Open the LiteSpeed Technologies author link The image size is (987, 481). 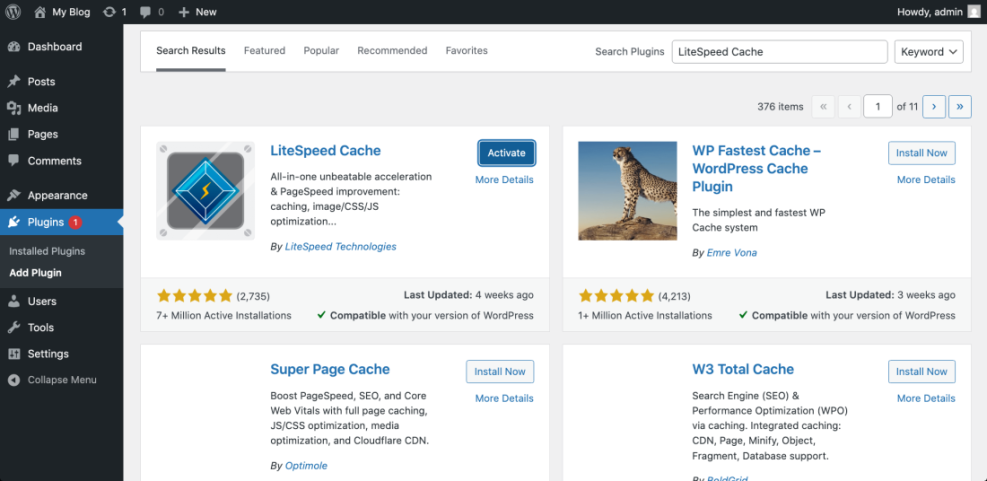tap(341, 247)
